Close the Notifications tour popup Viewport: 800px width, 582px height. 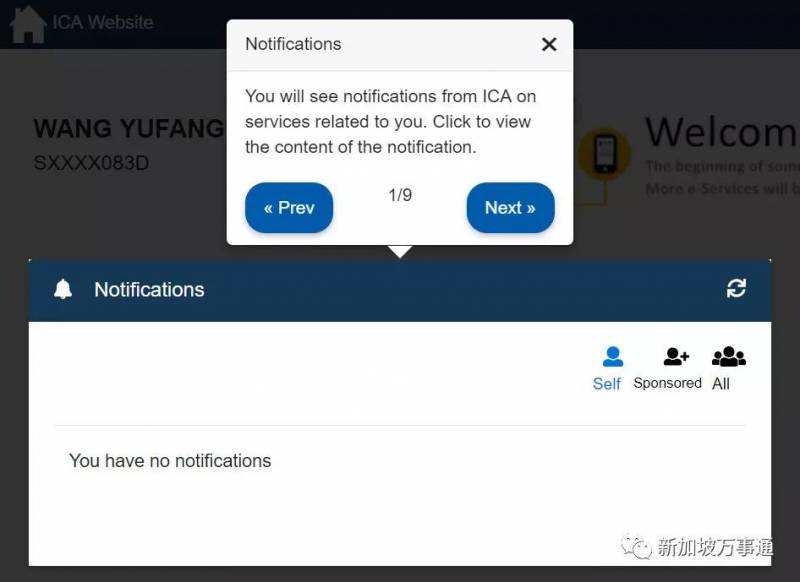tap(549, 44)
